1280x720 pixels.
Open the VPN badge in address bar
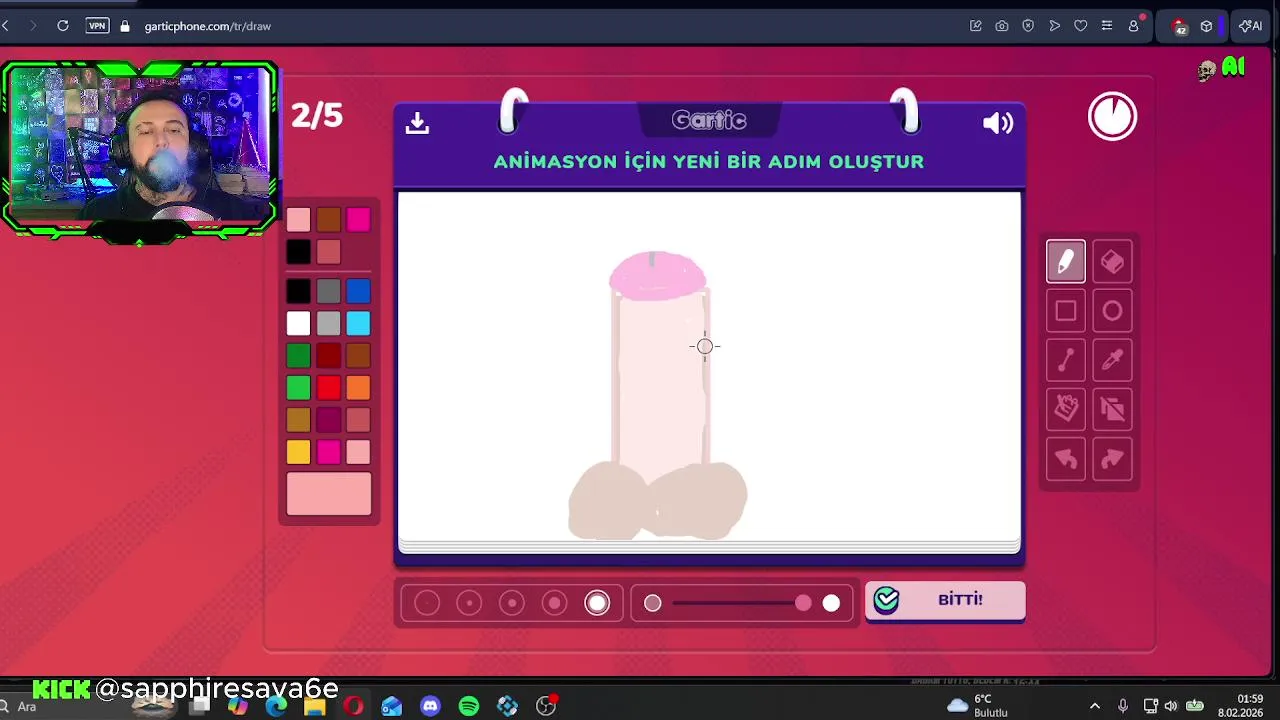[x=97, y=26]
